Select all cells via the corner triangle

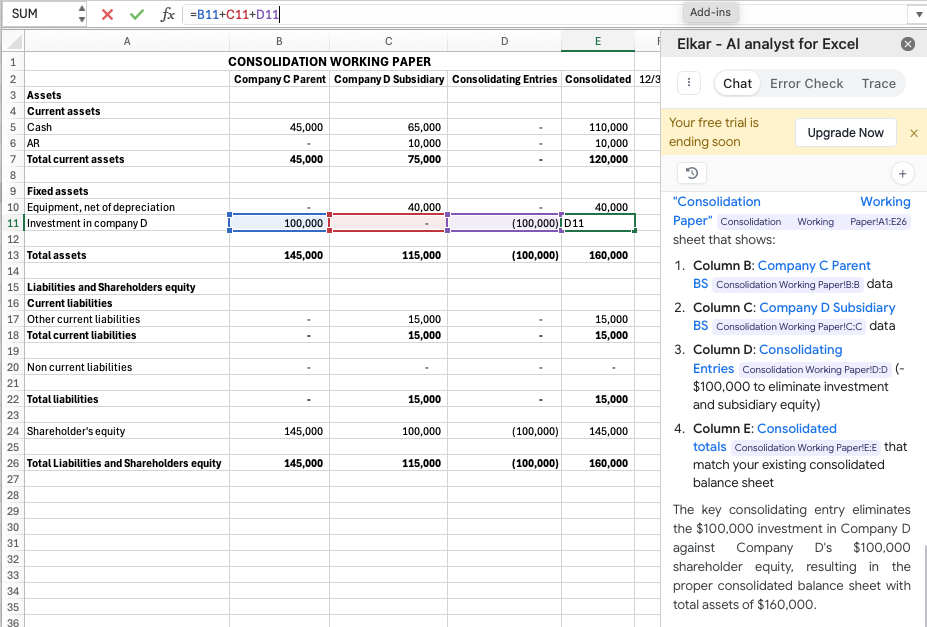pos(12,41)
